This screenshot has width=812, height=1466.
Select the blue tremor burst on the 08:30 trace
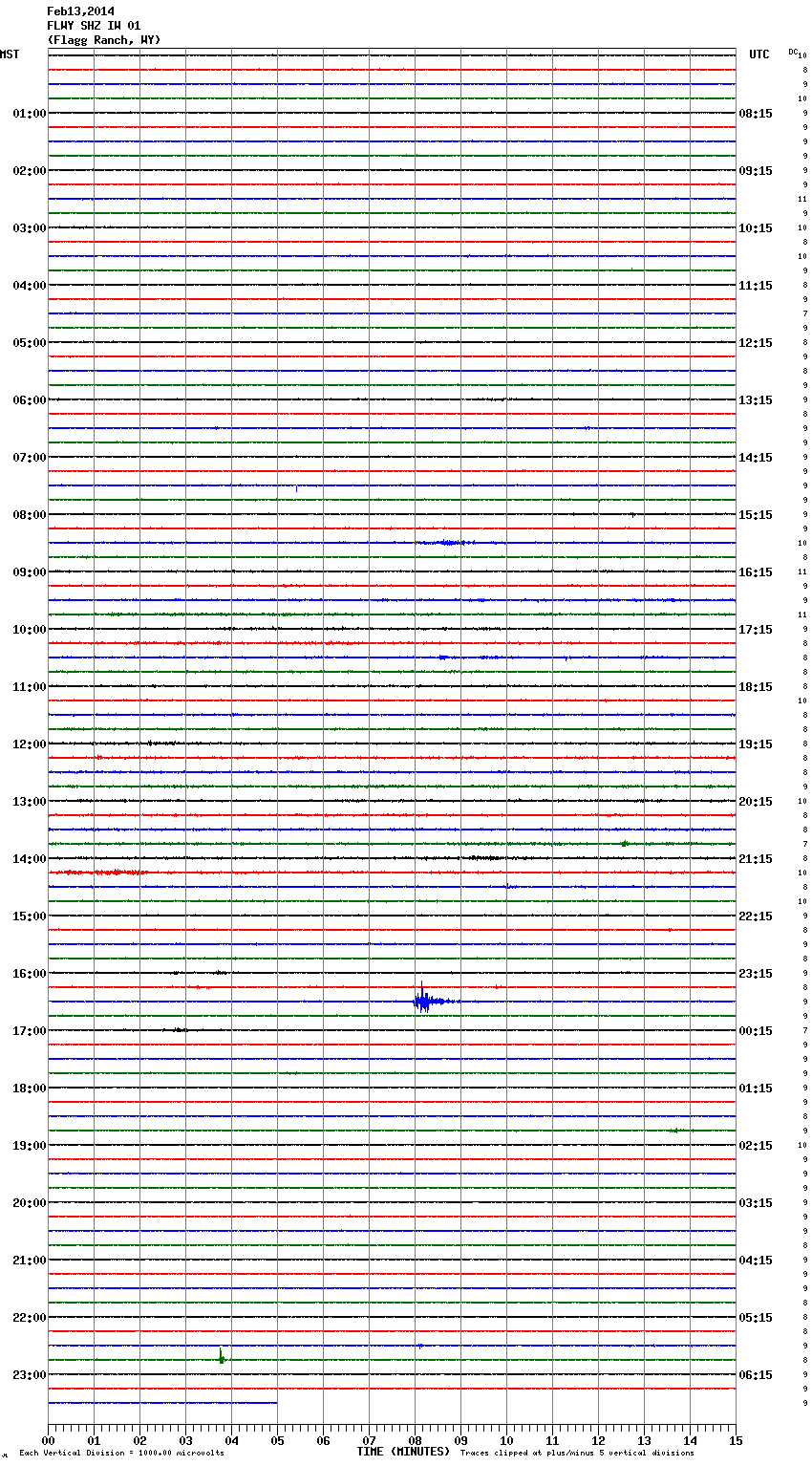coord(446,543)
